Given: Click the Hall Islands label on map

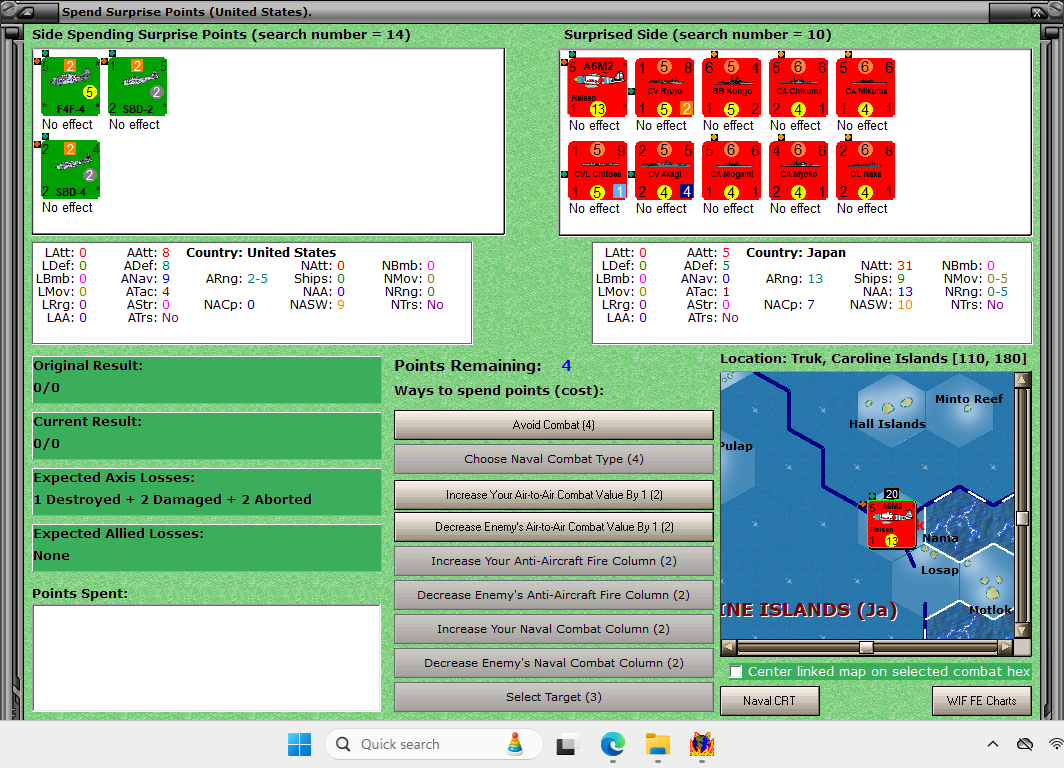Looking at the screenshot, I should pyautogui.click(x=887, y=424).
